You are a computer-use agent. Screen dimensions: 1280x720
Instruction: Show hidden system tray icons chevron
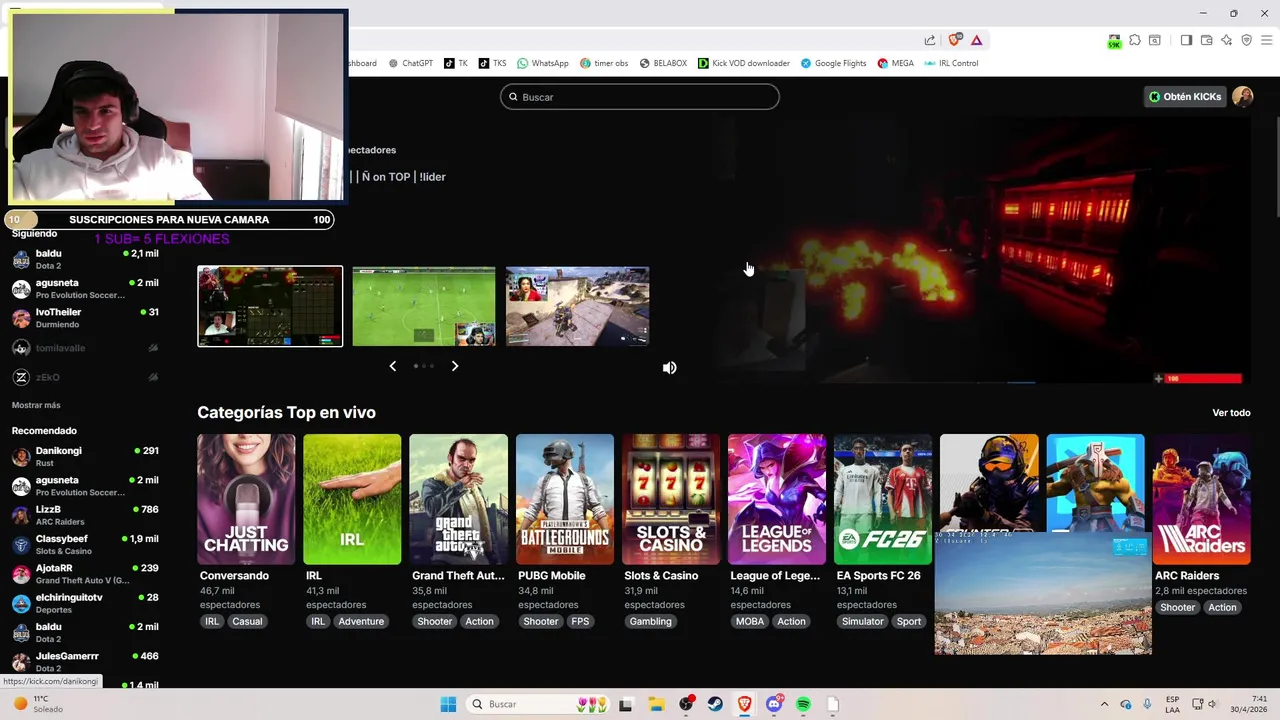pos(1104,704)
